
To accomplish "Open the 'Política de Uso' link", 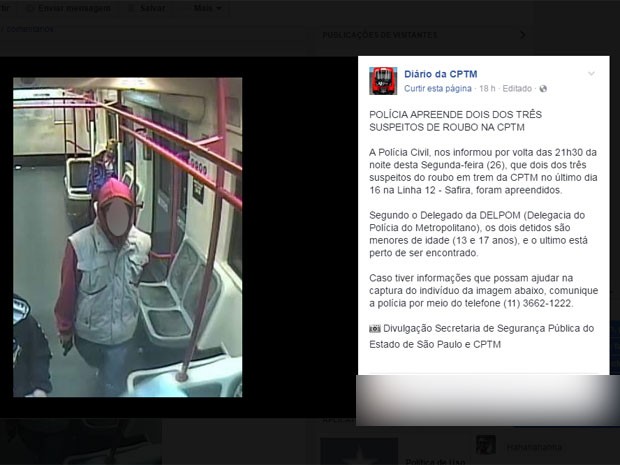I will 435,461.
